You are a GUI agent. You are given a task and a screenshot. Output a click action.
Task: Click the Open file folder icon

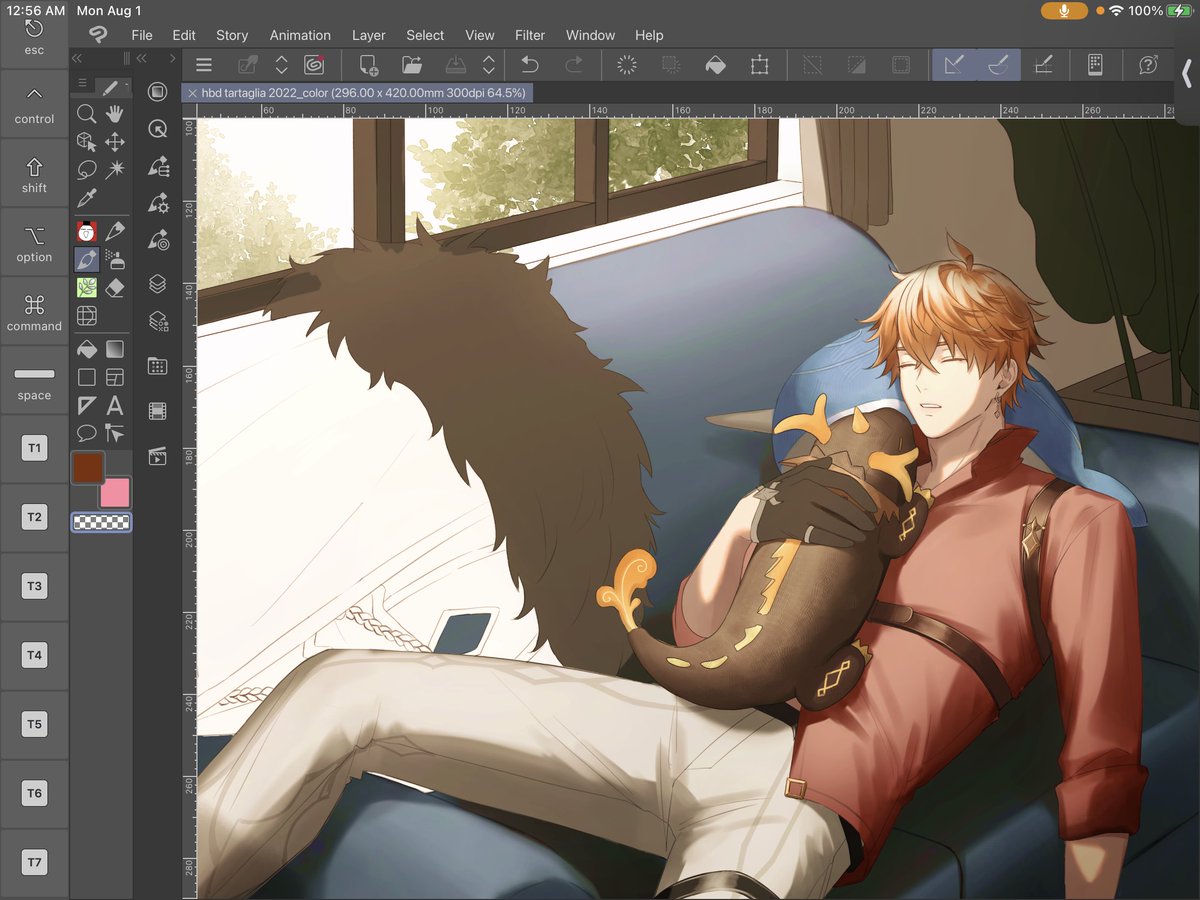tap(412, 65)
